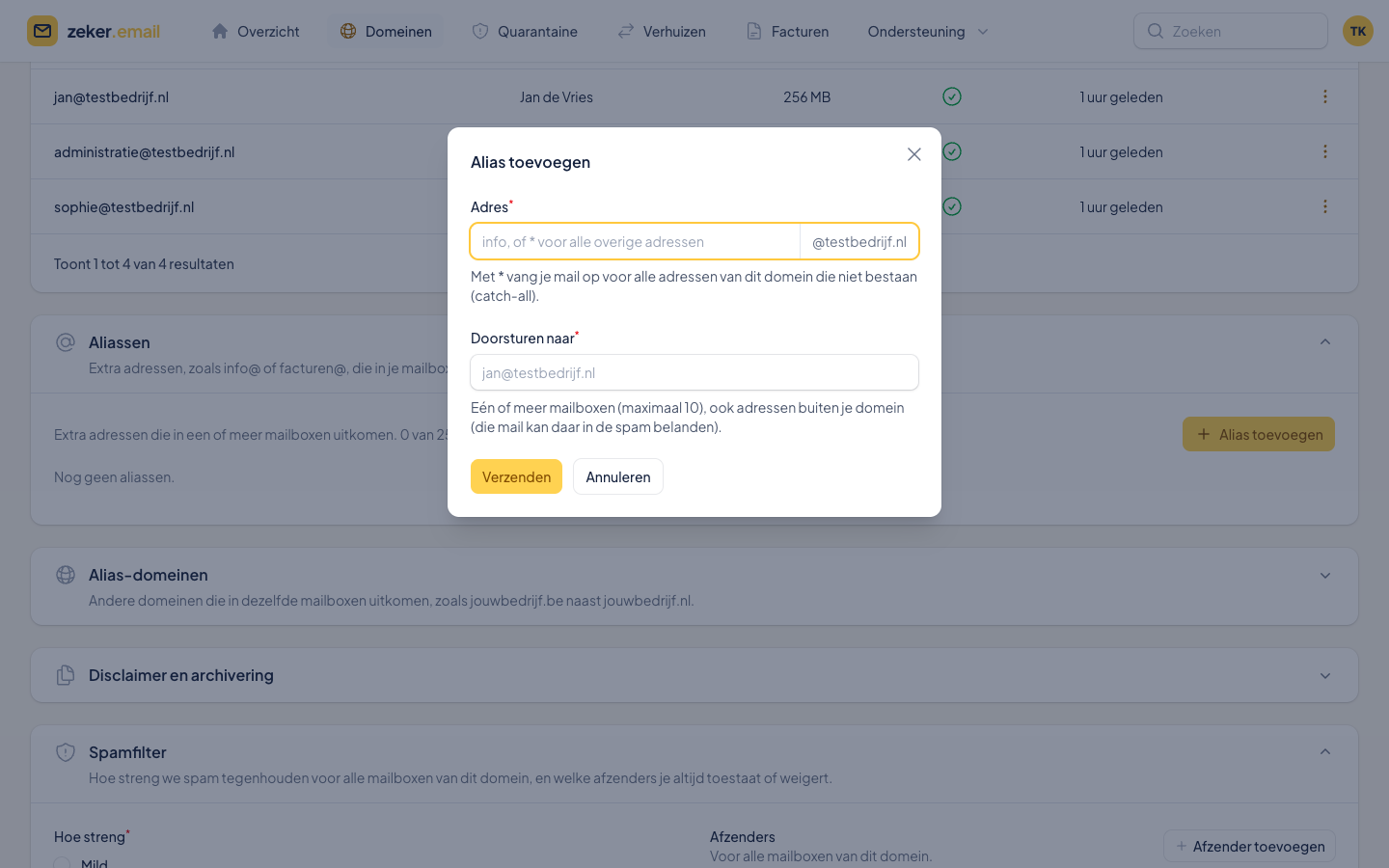Click the Jan de Vries name cell
Image resolution: width=1389 pixels, height=868 pixels.
point(557,96)
